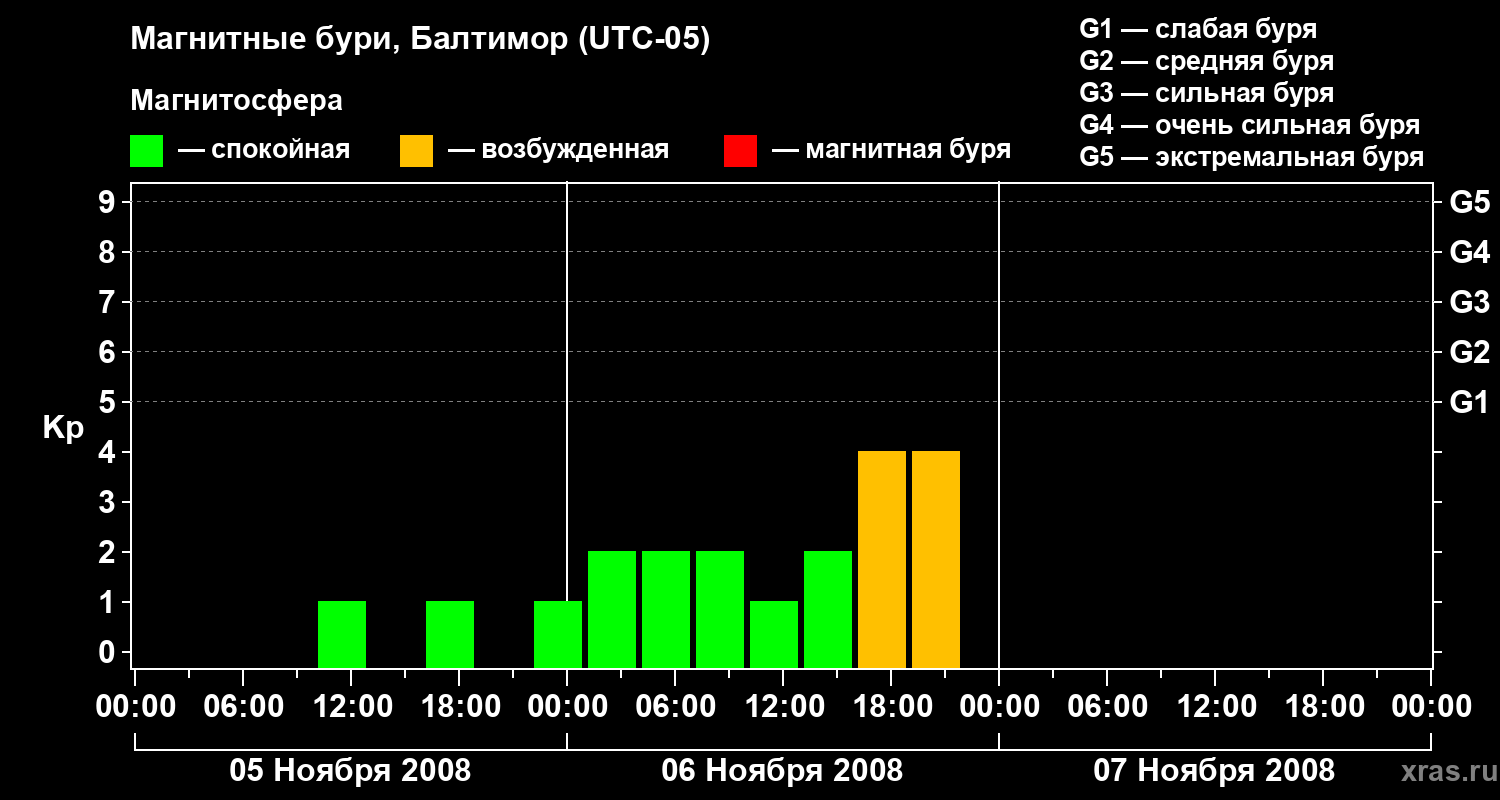Click the Kp value 7 on left axis
The image size is (1500, 800).
tap(109, 302)
